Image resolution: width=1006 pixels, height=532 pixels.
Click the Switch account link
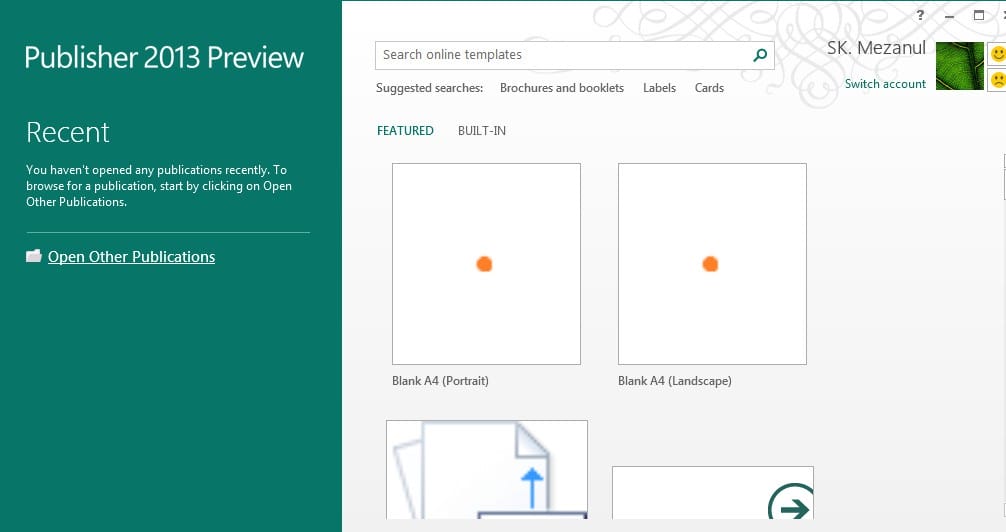pyautogui.click(x=885, y=84)
